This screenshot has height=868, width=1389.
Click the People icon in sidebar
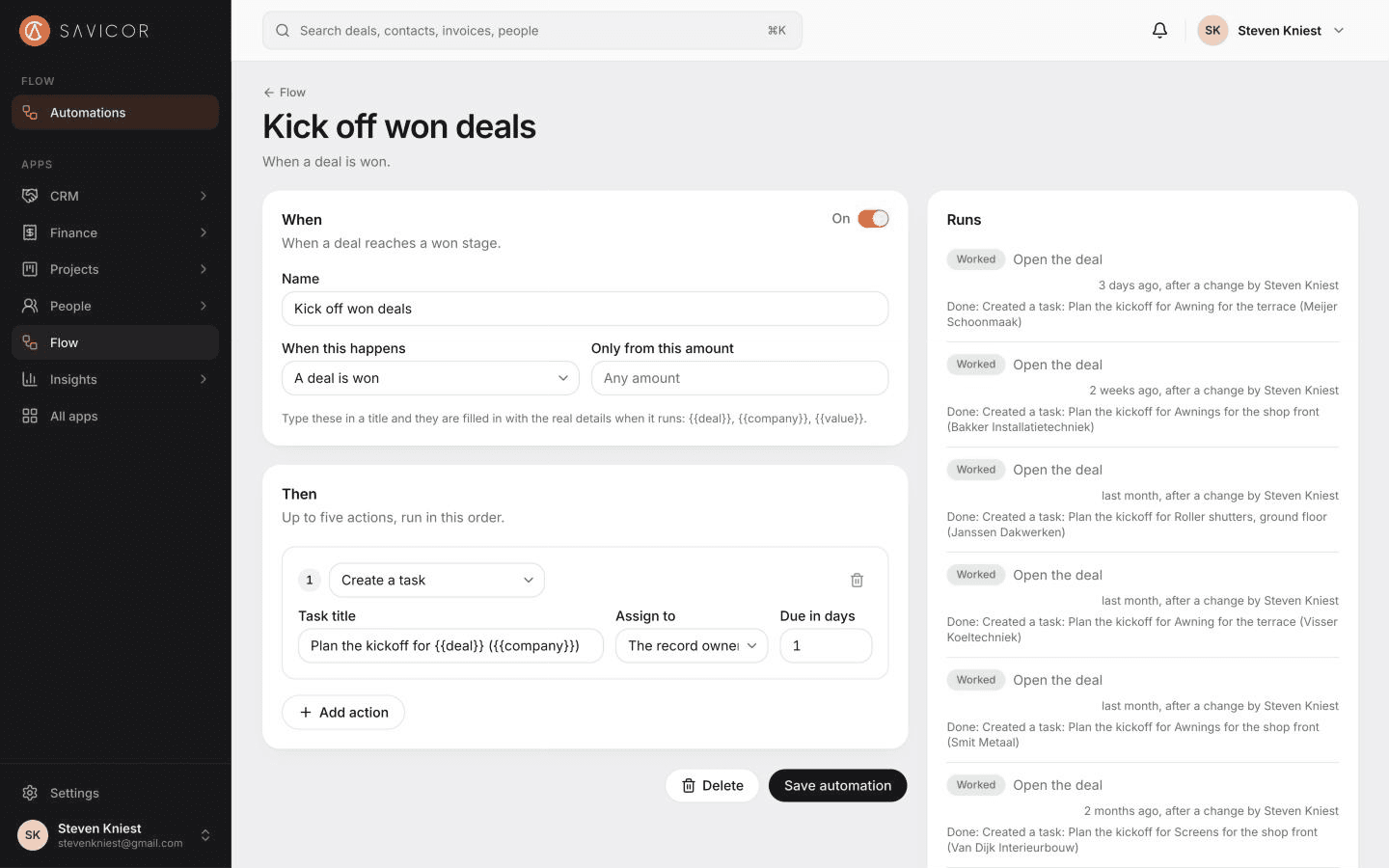(30, 306)
